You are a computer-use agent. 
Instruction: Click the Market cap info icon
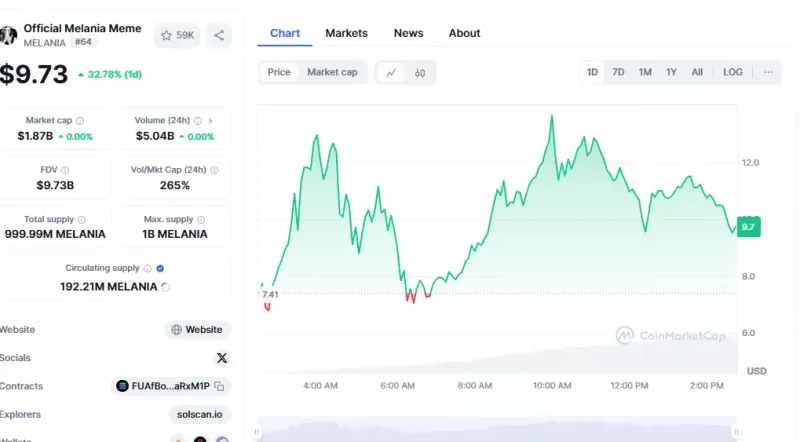click(80, 120)
